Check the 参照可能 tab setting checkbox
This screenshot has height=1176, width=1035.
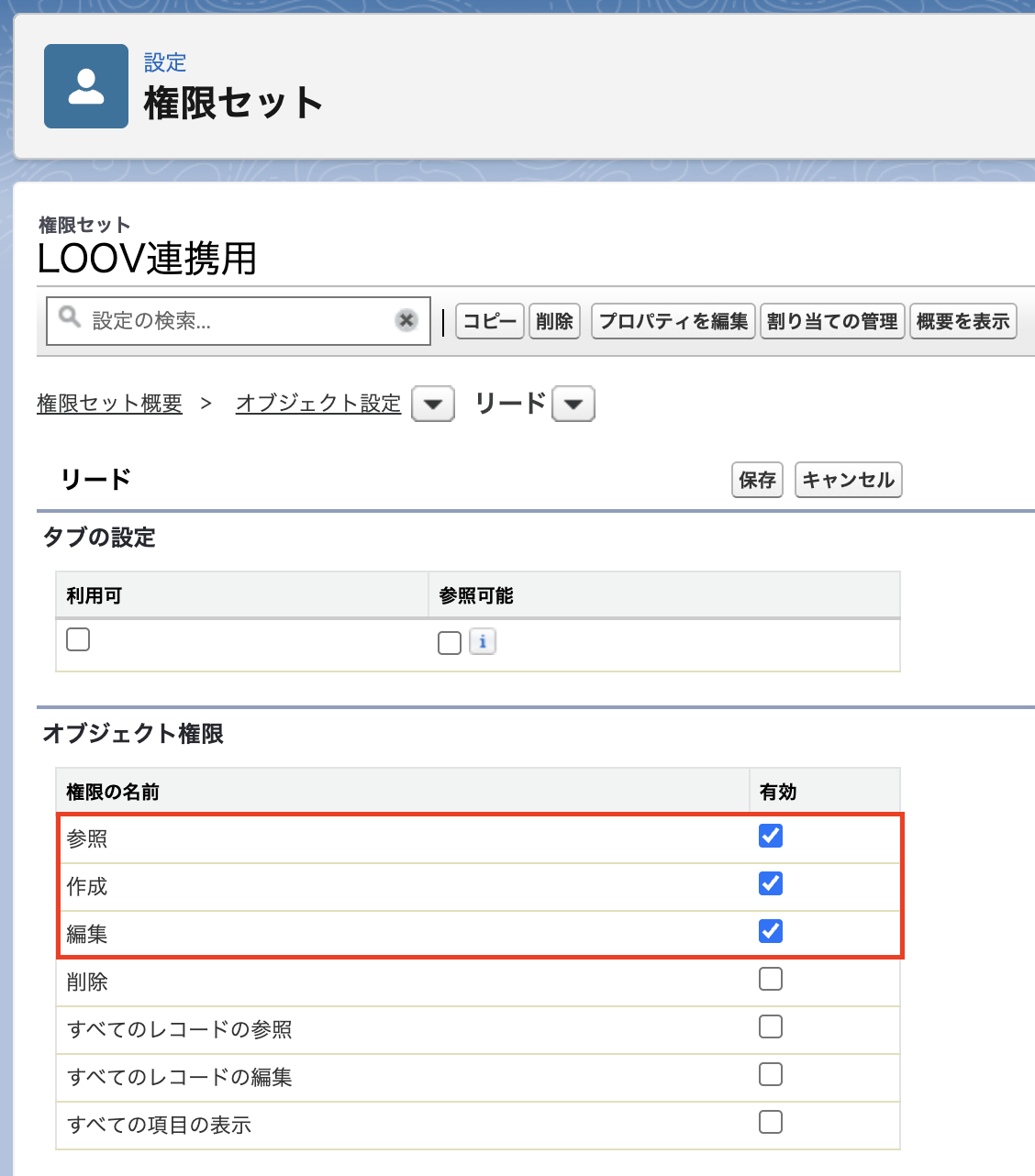(x=450, y=643)
